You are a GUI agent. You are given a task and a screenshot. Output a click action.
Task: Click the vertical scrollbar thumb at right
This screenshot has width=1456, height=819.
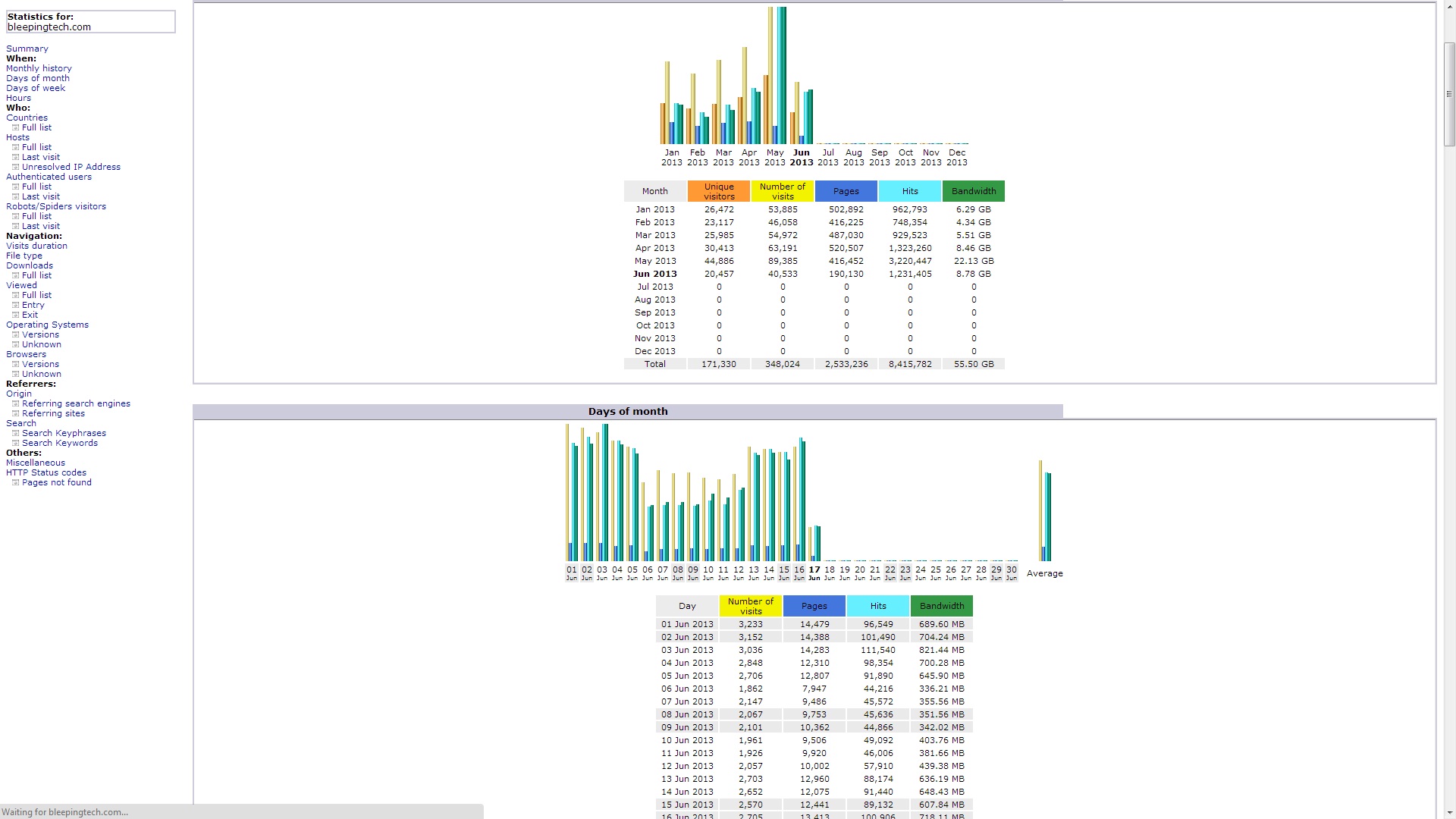[x=1449, y=95]
